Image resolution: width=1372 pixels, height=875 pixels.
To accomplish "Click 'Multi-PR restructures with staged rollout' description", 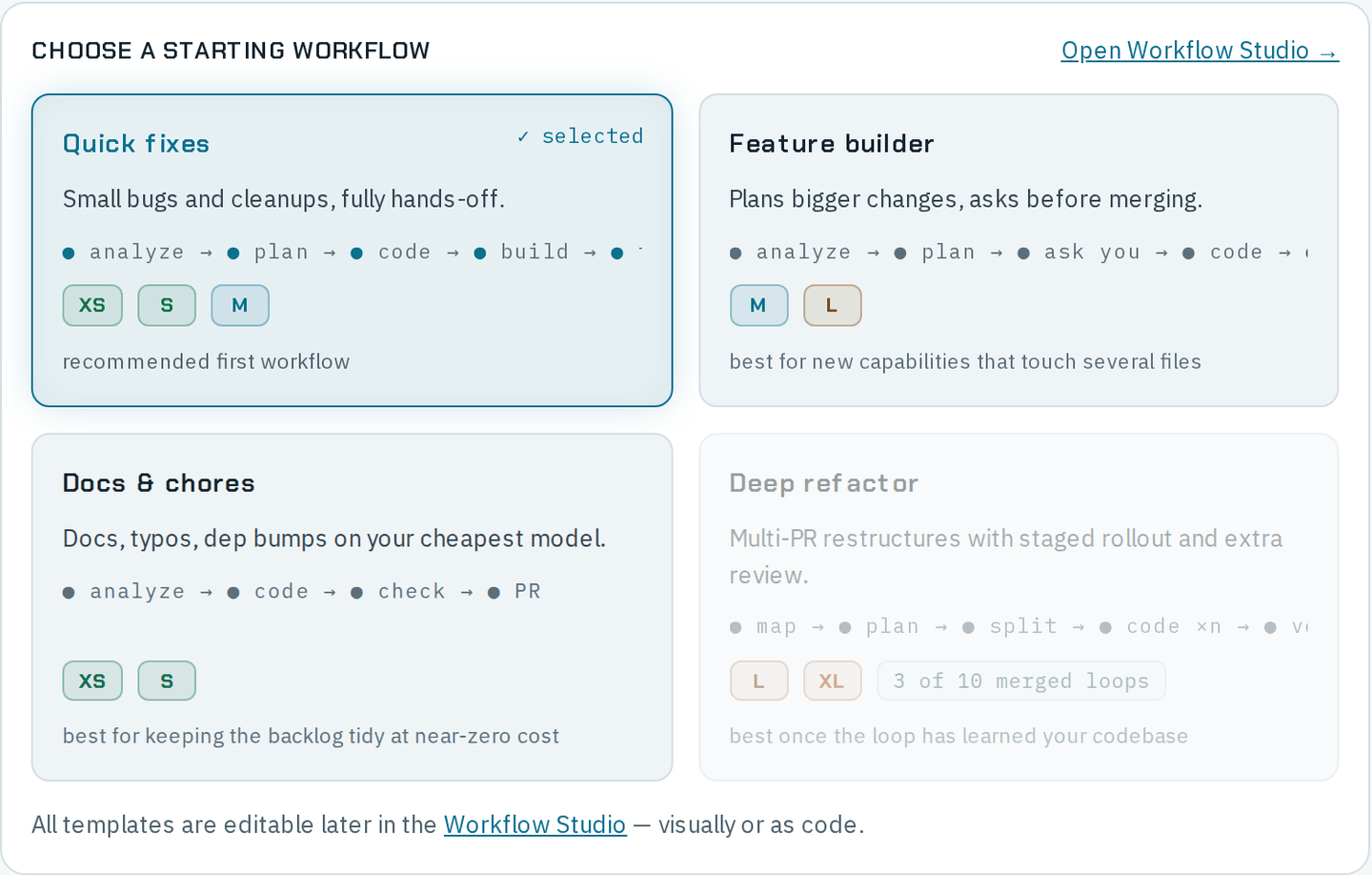I will (x=1006, y=557).
